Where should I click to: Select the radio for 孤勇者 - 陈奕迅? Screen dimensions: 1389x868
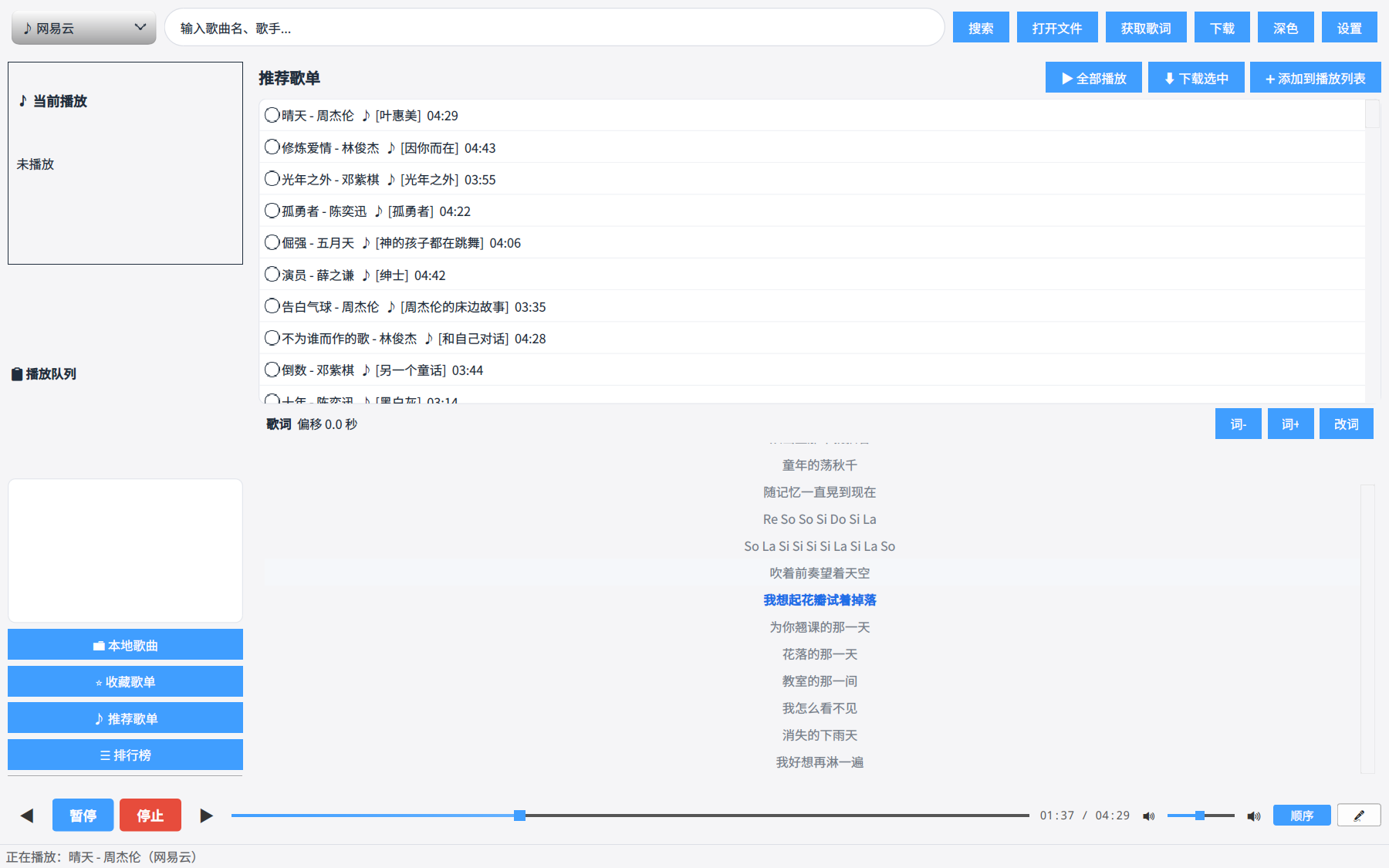click(272, 210)
